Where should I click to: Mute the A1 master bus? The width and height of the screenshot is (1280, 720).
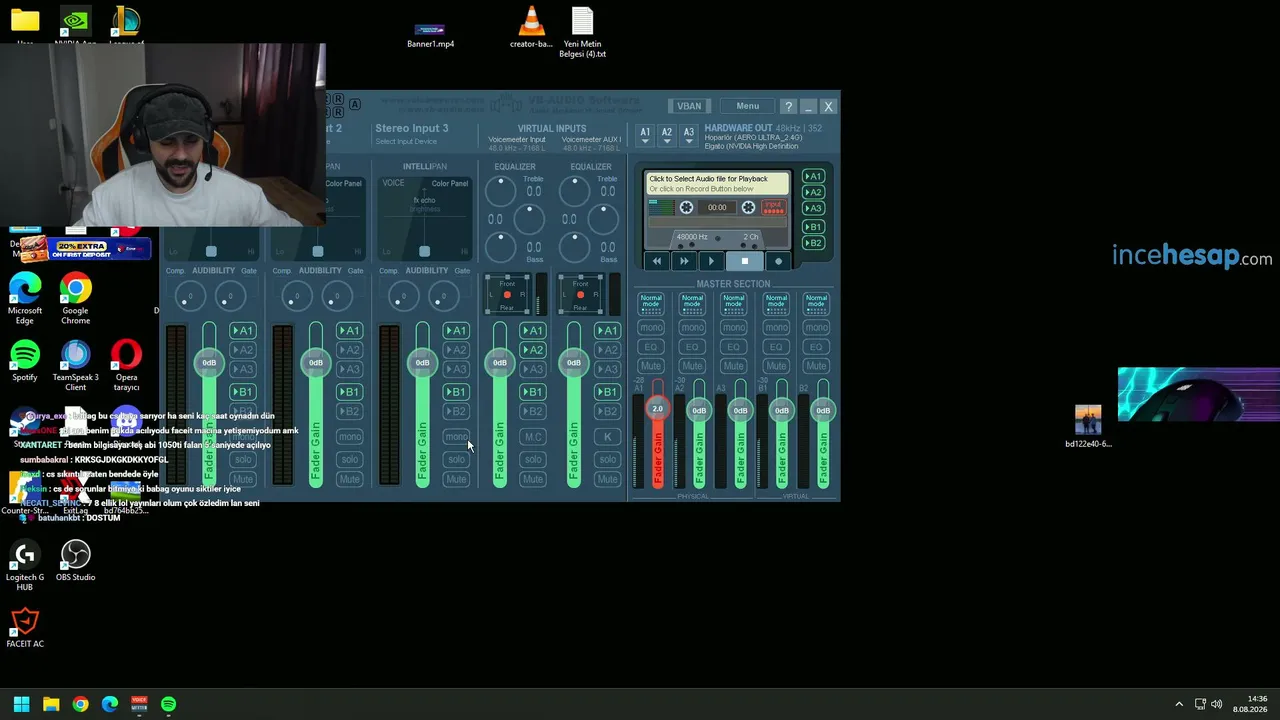click(651, 366)
